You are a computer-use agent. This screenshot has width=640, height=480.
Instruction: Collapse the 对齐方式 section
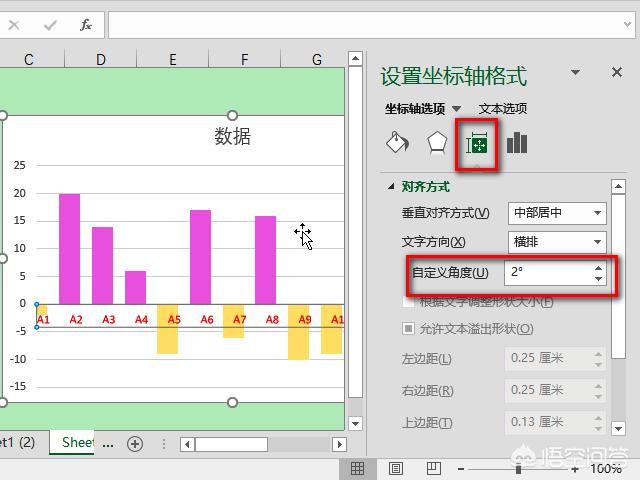pyautogui.click(x=391, y=187)
